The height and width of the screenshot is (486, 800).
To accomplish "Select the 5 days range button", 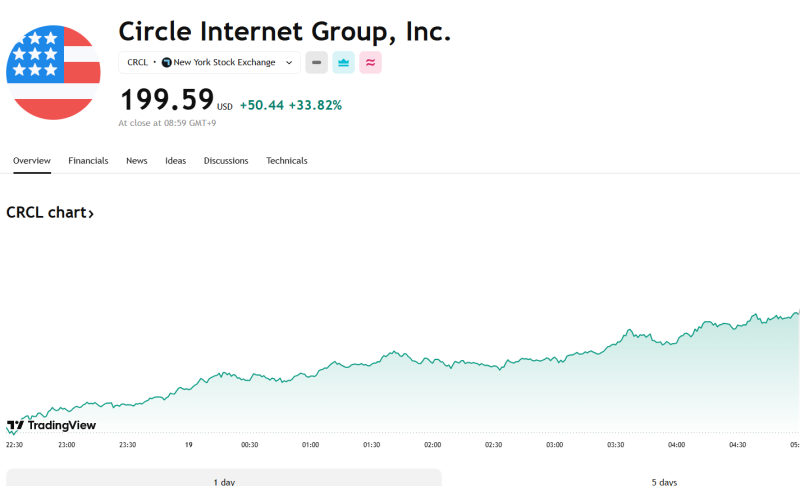I will (x=664, y=480).
